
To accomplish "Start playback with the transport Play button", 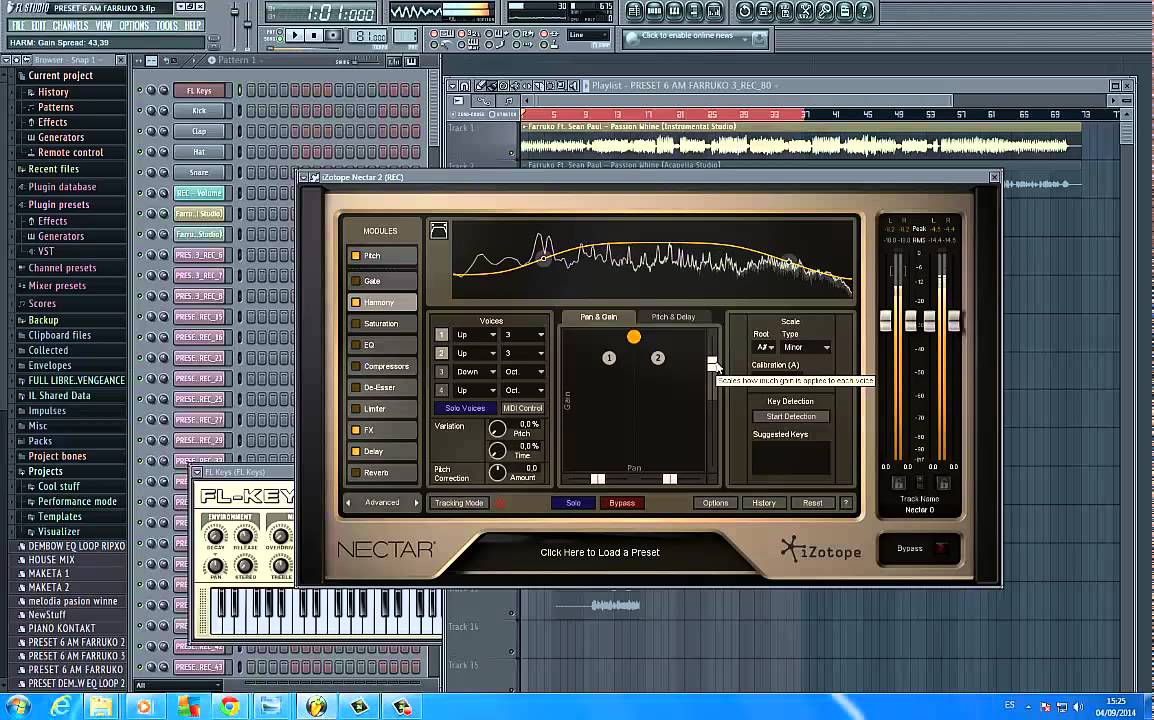I will [294, 35].
